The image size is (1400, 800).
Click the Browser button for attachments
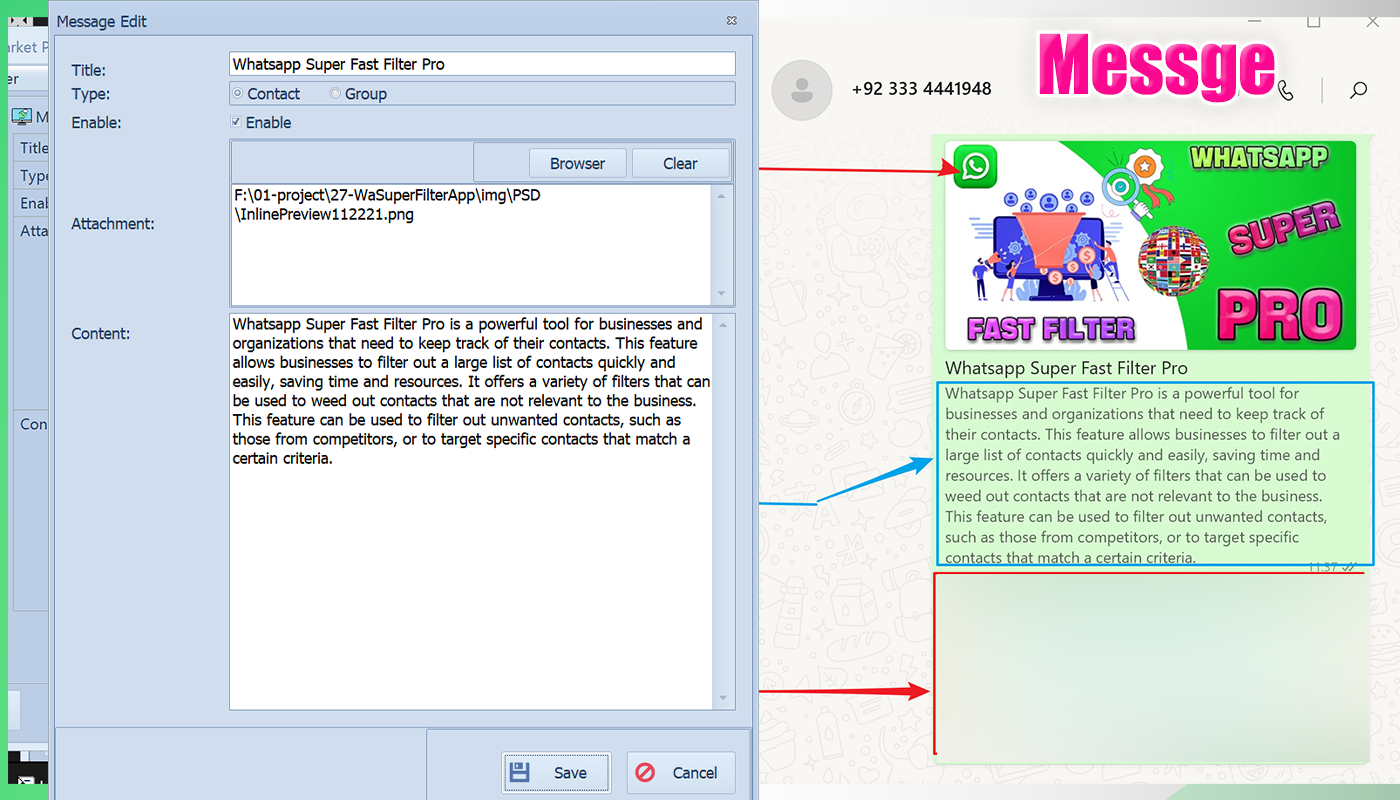point(577,163)
